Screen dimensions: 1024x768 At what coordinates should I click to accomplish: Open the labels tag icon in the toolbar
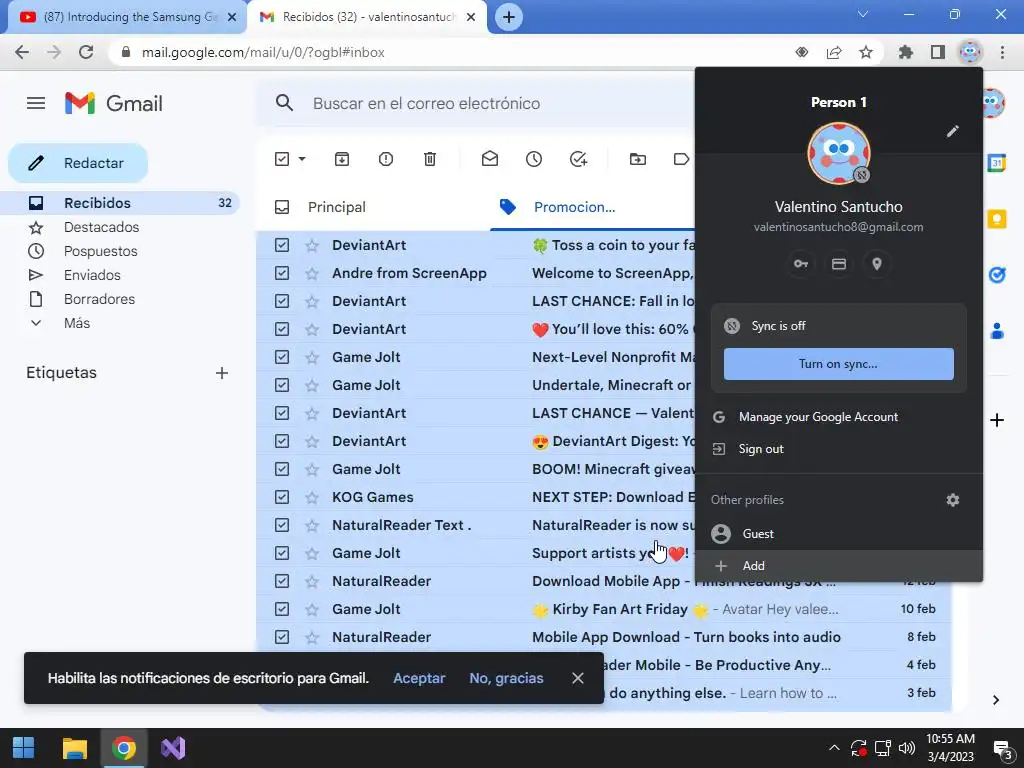coord(681,159)
